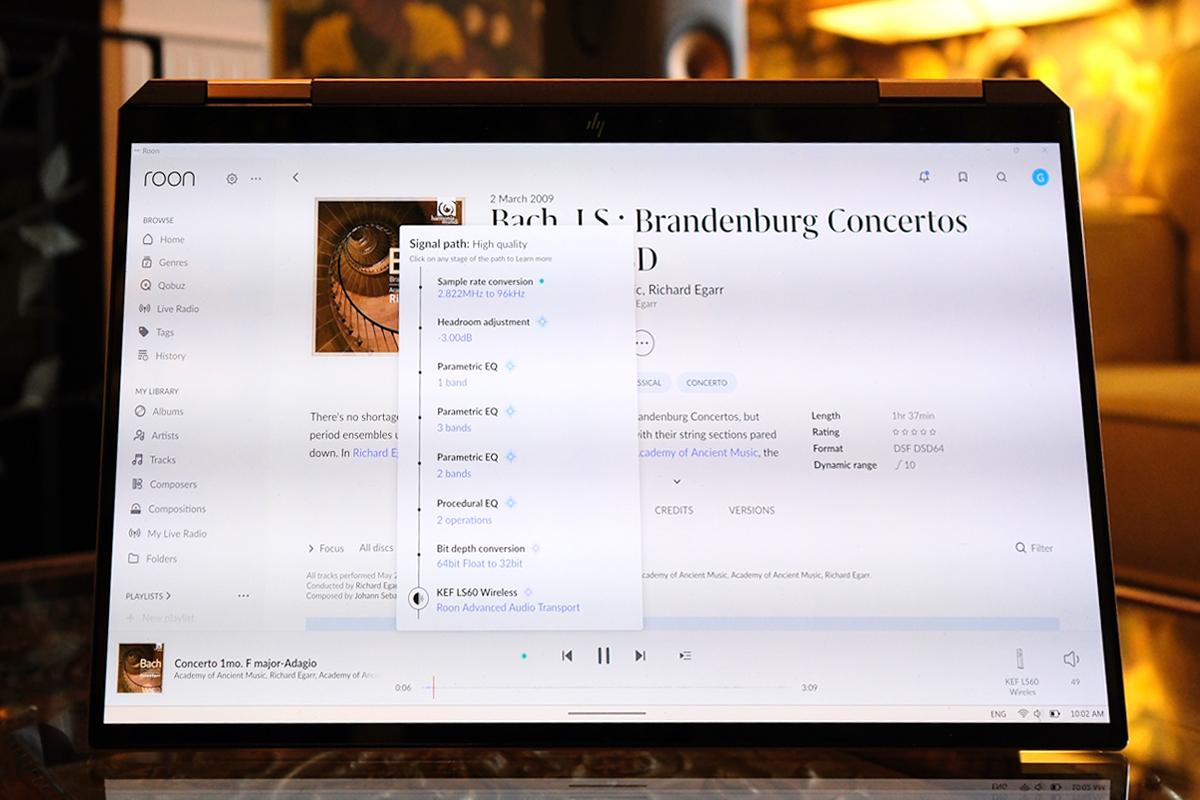Expand the Focus option
The height and width of the screenshot is (800, 1200).
(x=326, y=548)
